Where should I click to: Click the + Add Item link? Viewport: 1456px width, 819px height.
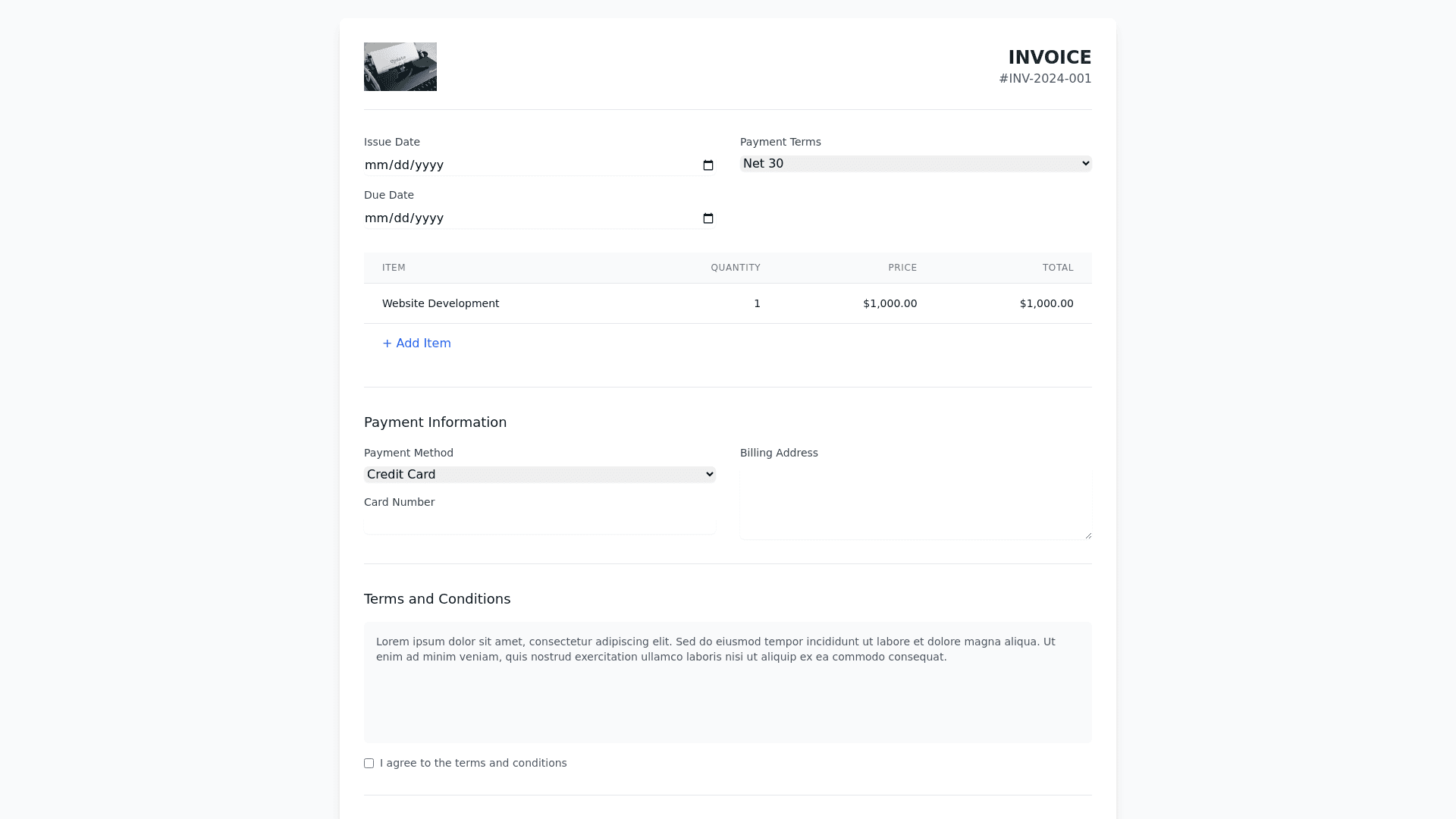coord(416,344)
